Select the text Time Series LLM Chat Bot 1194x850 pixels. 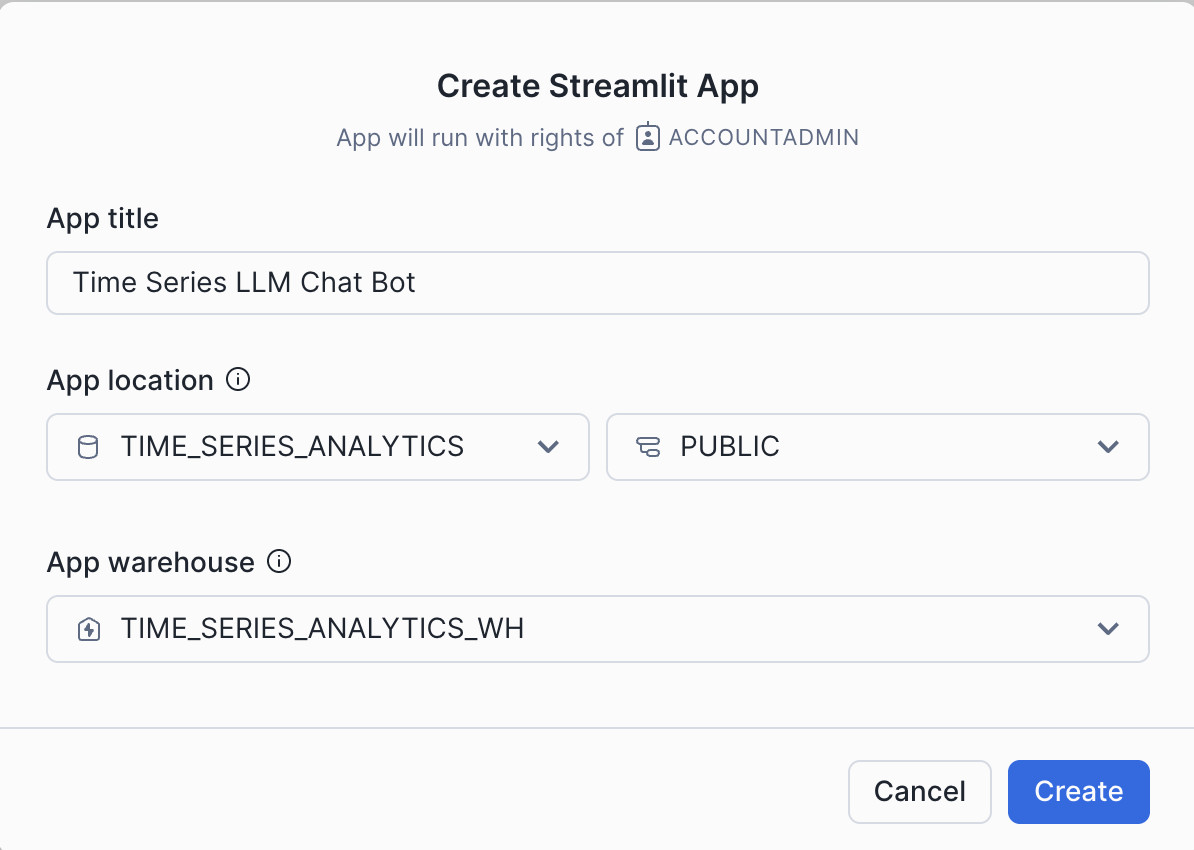coord(243,283)
